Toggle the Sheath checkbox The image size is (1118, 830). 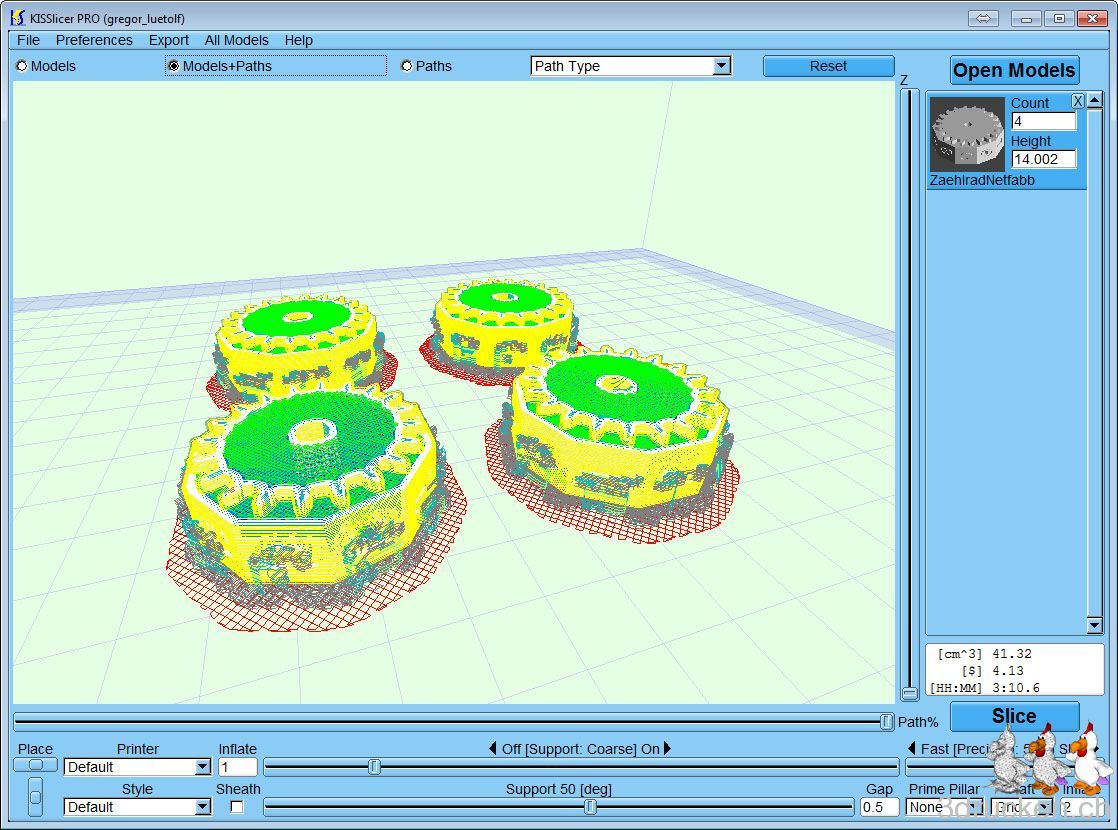click(237, 807)
